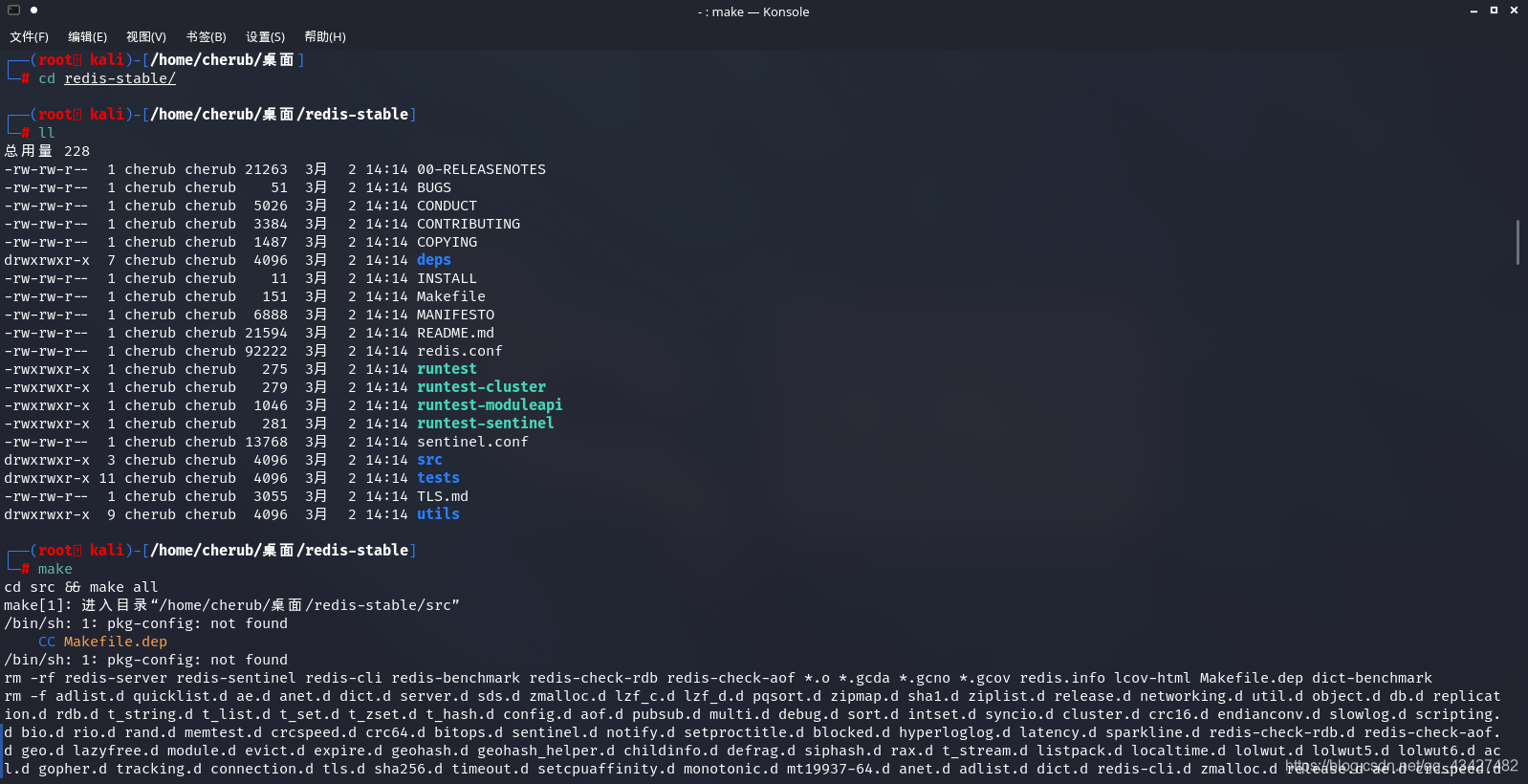Click the '总用量 228' line

pos(47,151)
